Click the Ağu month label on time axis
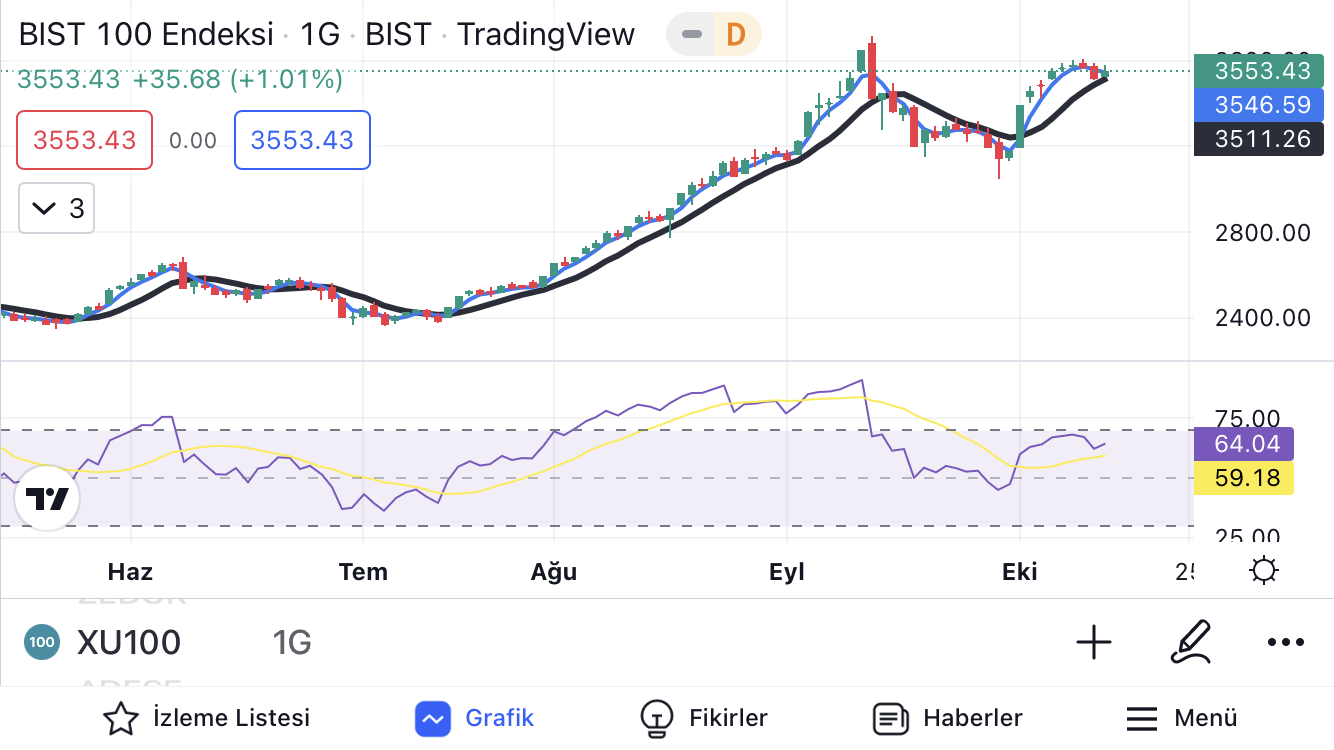This screenshot has height=750, width=1334. (x=554, y=572)
